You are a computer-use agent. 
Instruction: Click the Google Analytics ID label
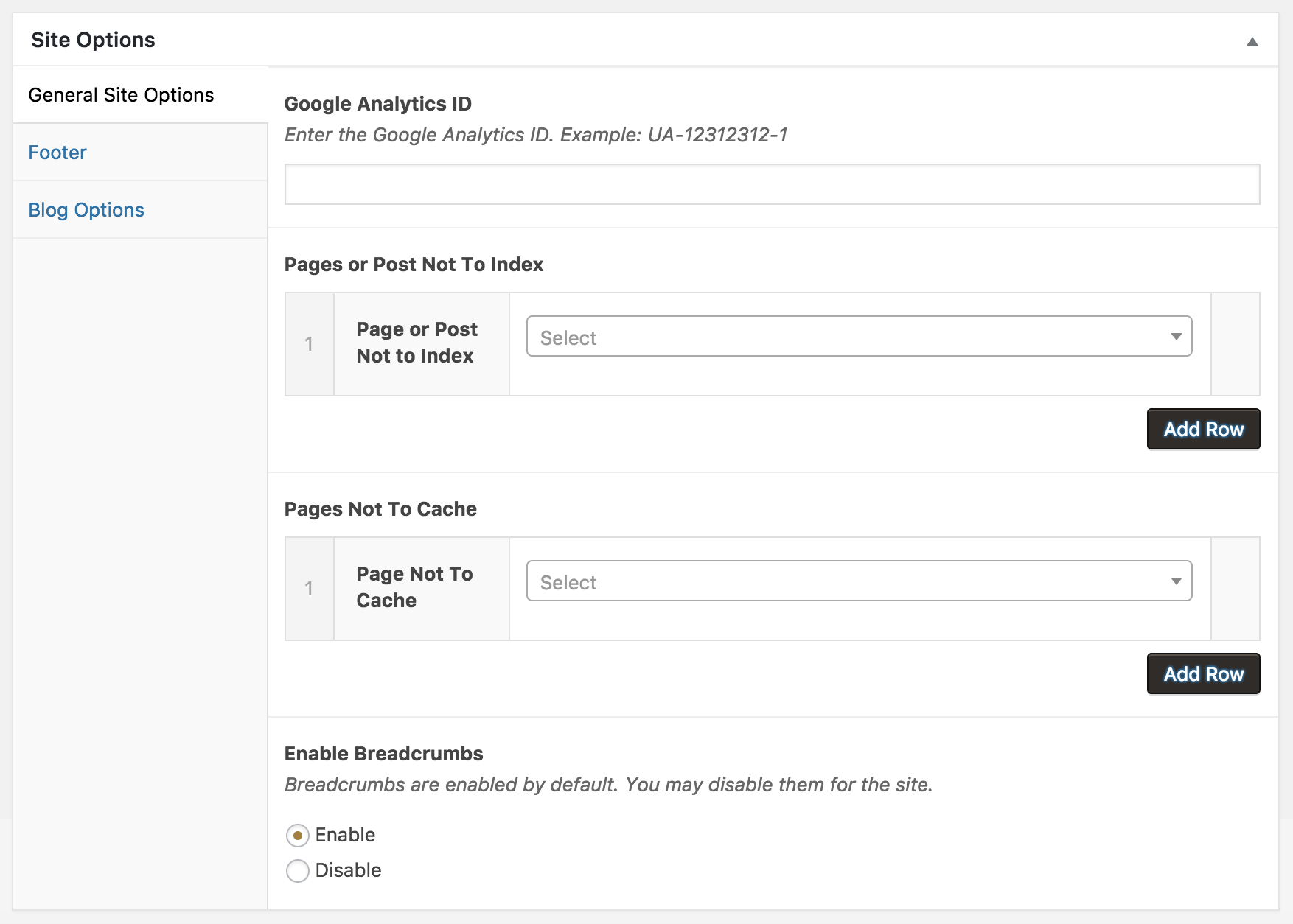pyautogui.click(x=377, y=104)
